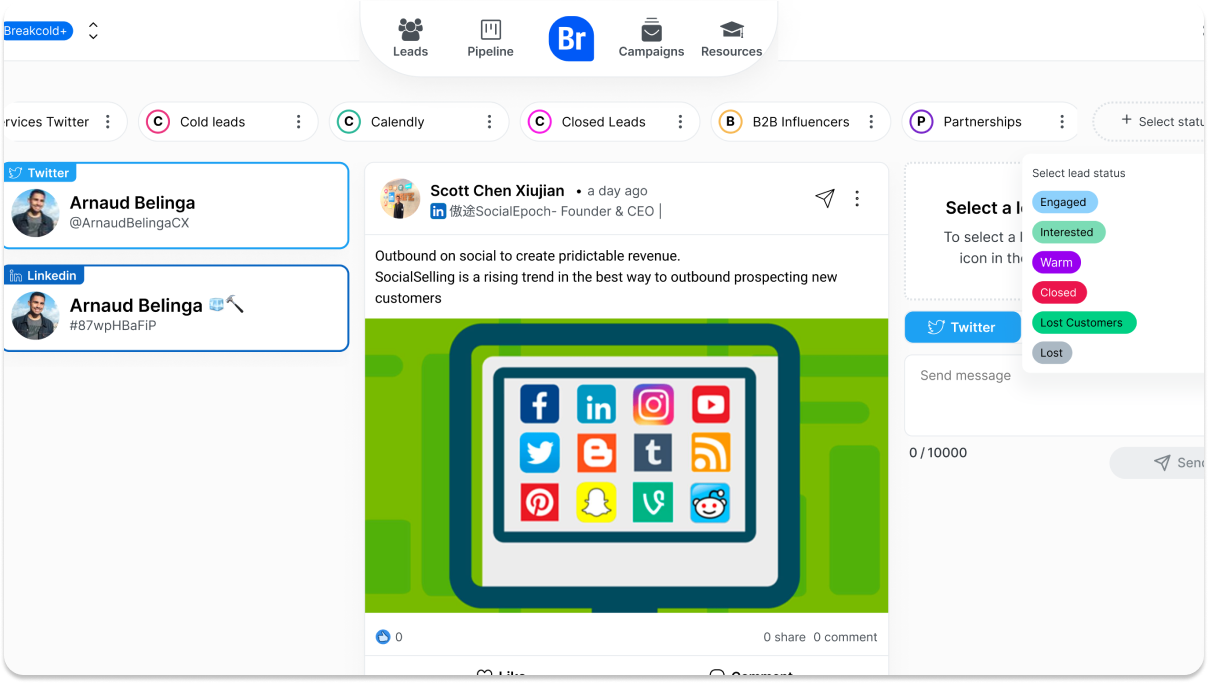Click the LinkedIn badge on Arnaud Belinga's card
This screenshot has height=683, width=1208.
pos(44,275)
